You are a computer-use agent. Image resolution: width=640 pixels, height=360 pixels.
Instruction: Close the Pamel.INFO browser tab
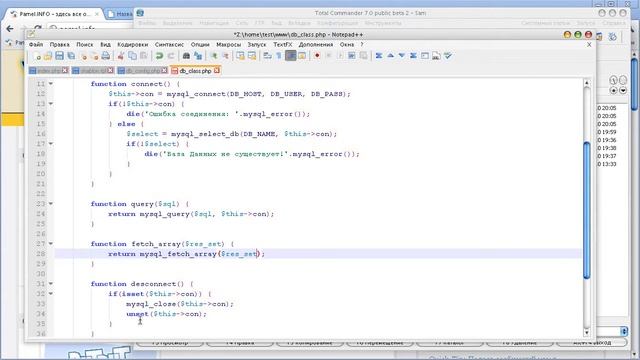coord(97,14)
